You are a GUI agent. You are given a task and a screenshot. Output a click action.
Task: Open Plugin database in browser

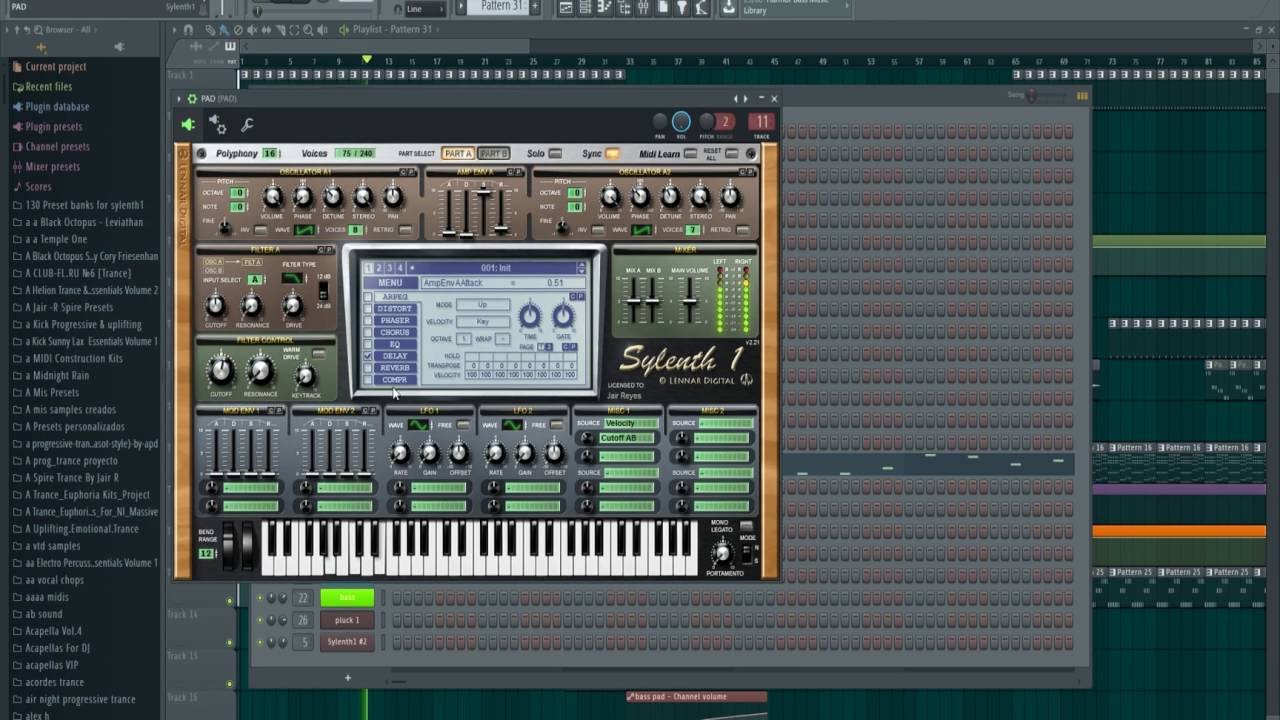coord(57,107)
